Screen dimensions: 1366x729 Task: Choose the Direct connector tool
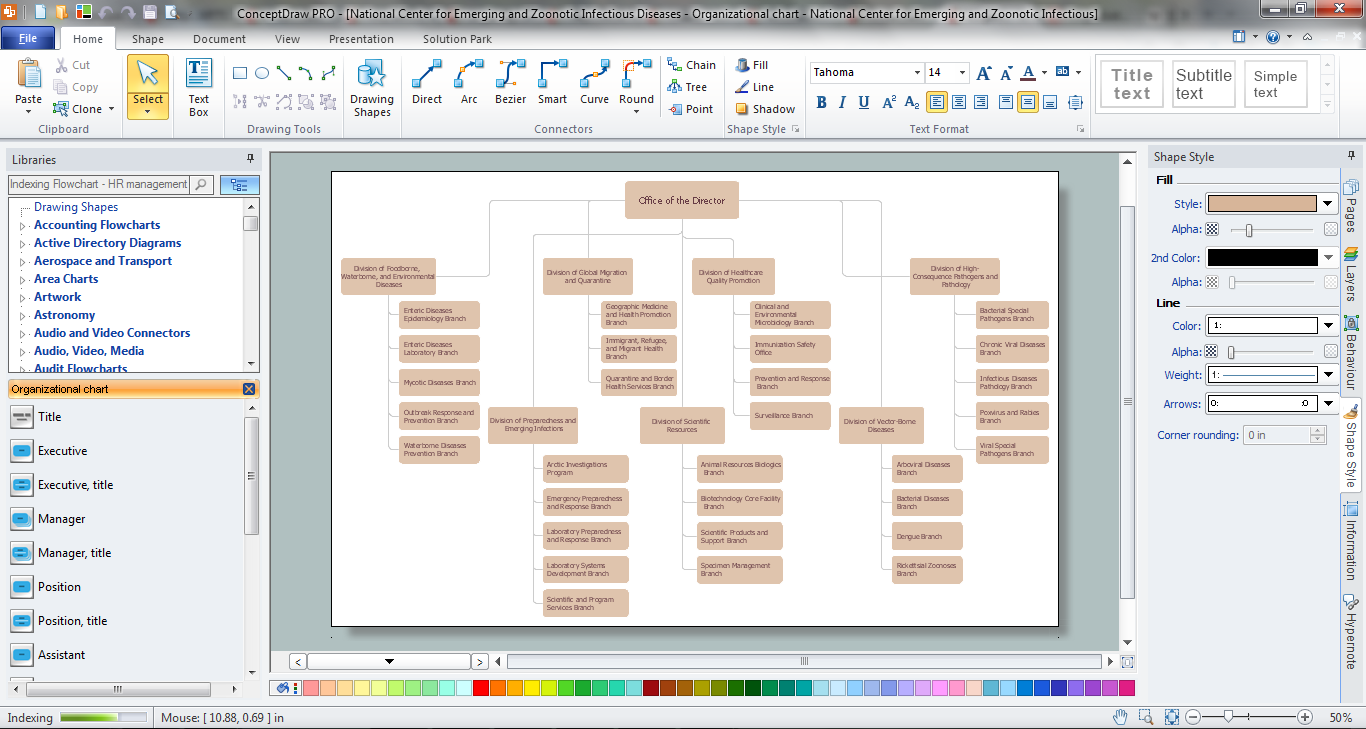pos(427,82)
